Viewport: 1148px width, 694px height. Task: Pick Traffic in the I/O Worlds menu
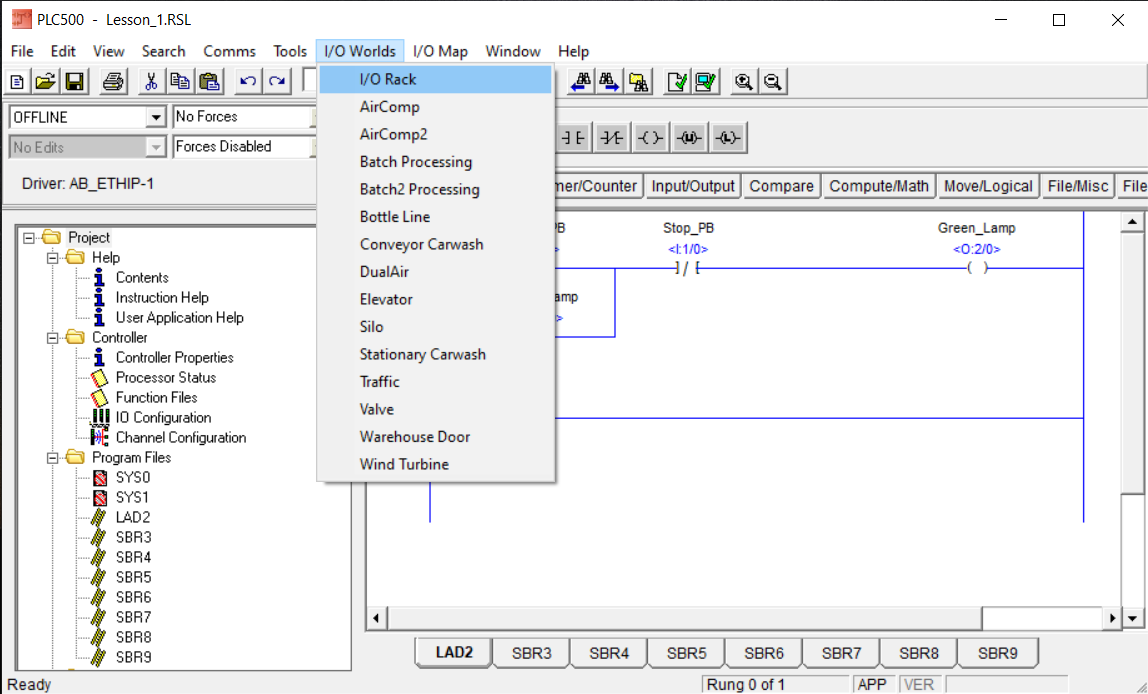436,381
